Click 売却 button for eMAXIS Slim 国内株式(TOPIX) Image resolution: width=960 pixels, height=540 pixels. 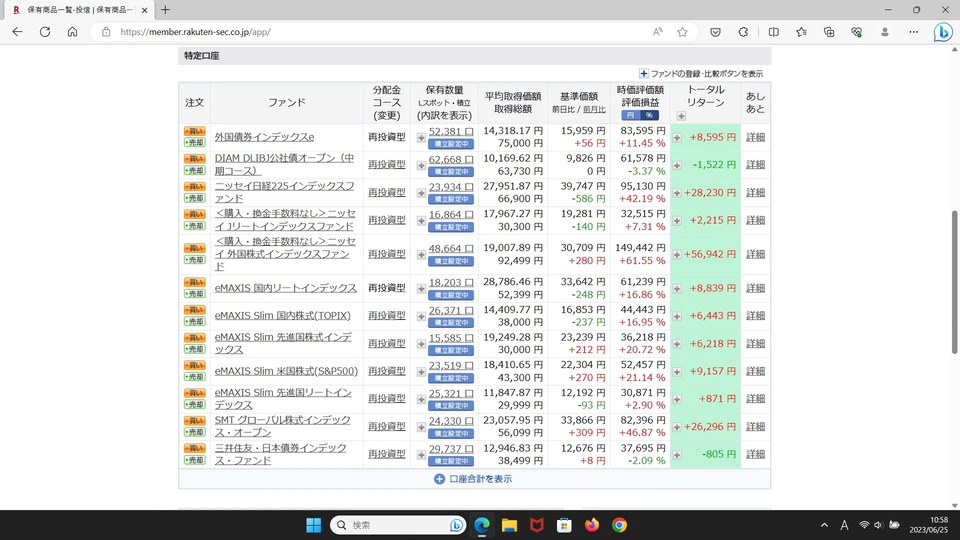coord(195,321)
